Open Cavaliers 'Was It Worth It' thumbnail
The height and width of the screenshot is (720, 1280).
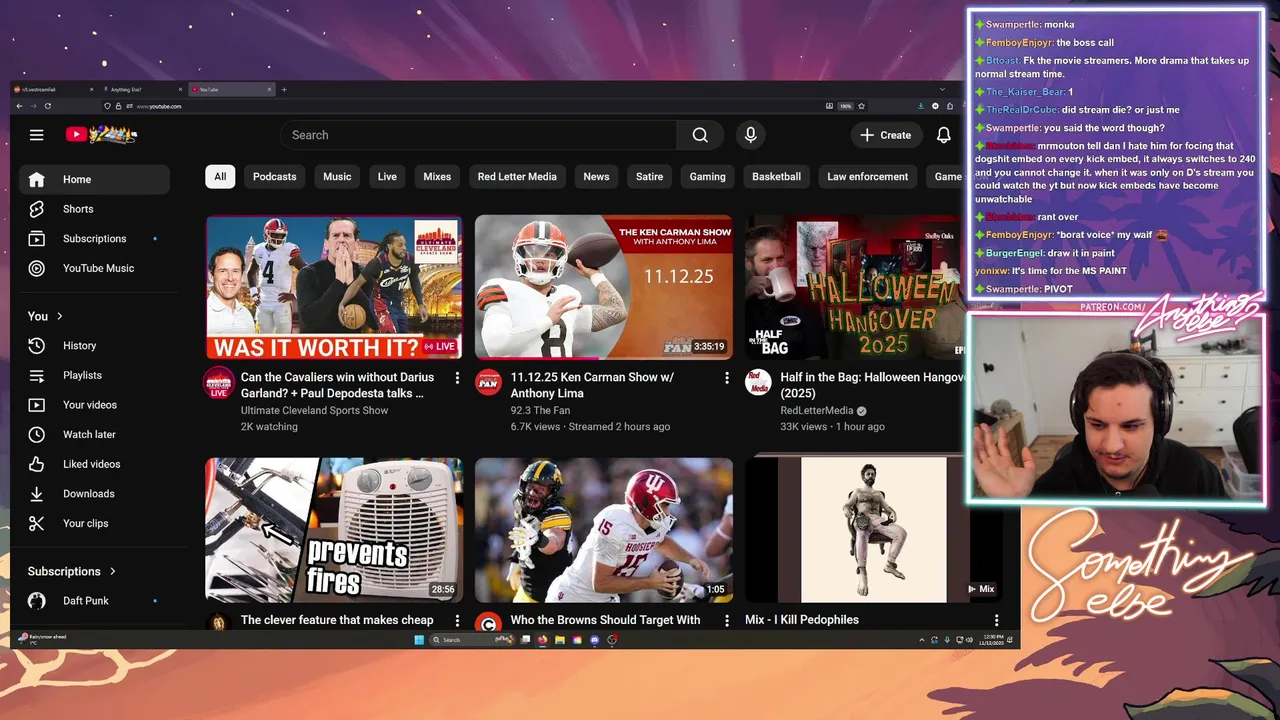pyautogui.click(x=334, y=287)
